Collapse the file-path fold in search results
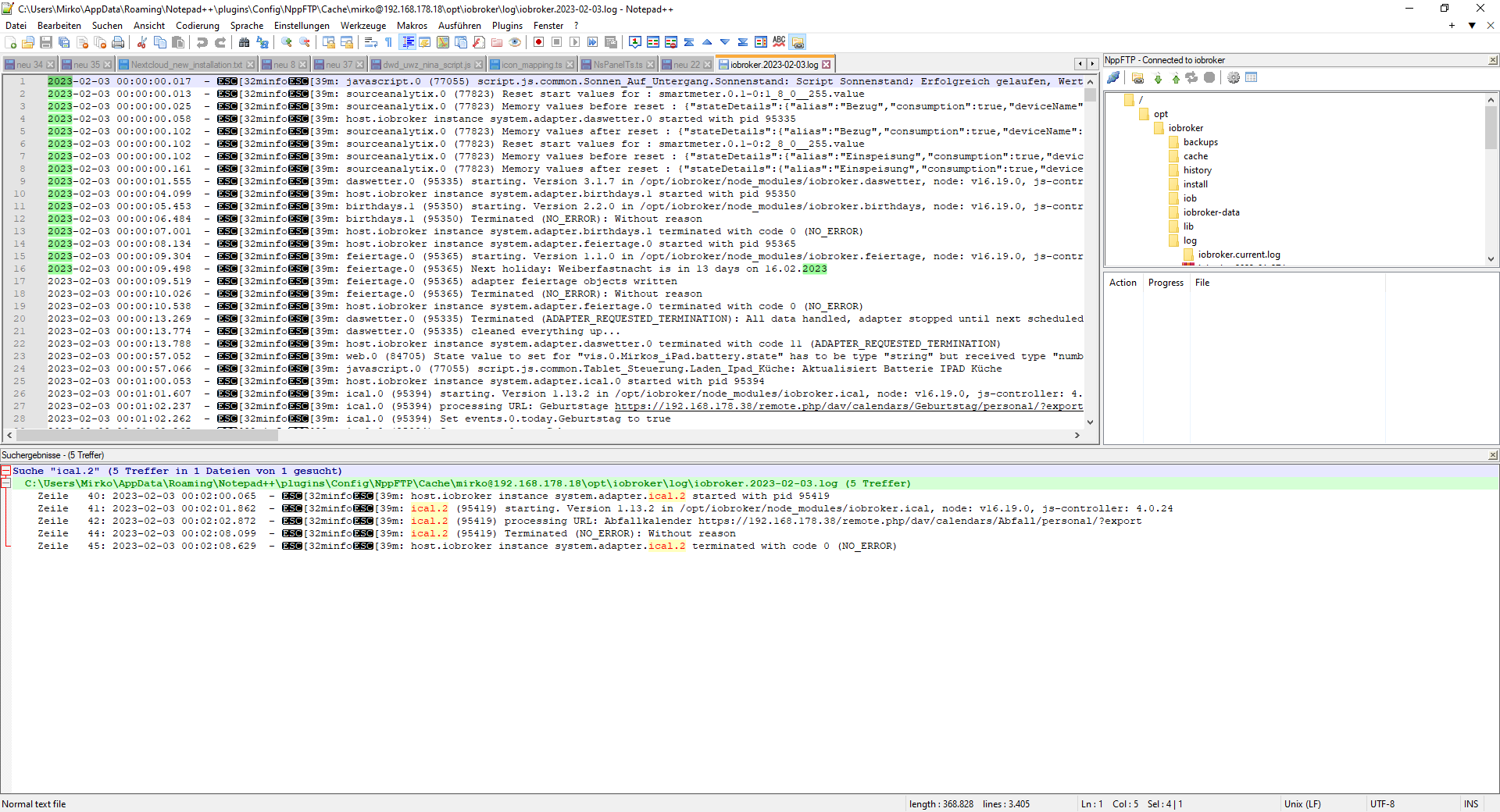Image resolution: width=1500 pixels, height=812 pixels. [5, 483]
